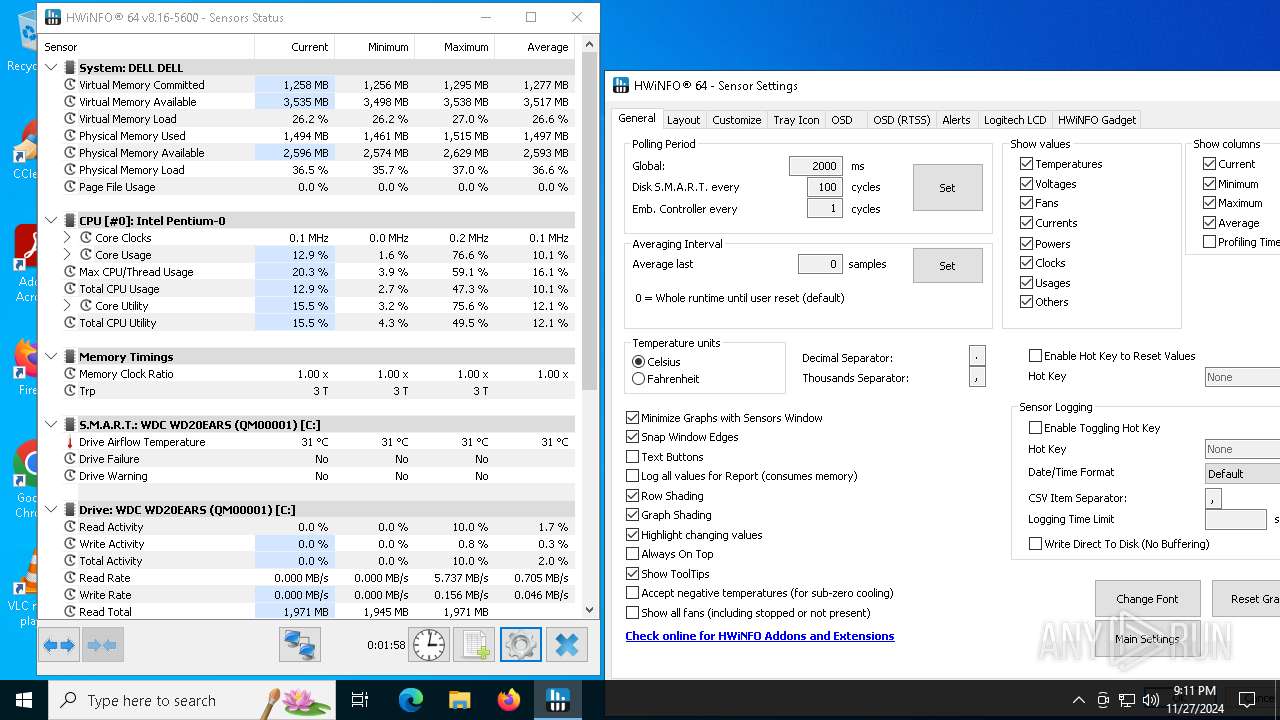The height and width of the screenshot is (720, 1280).
Task: Click the Set button for Polling Period
Action: 947,188
